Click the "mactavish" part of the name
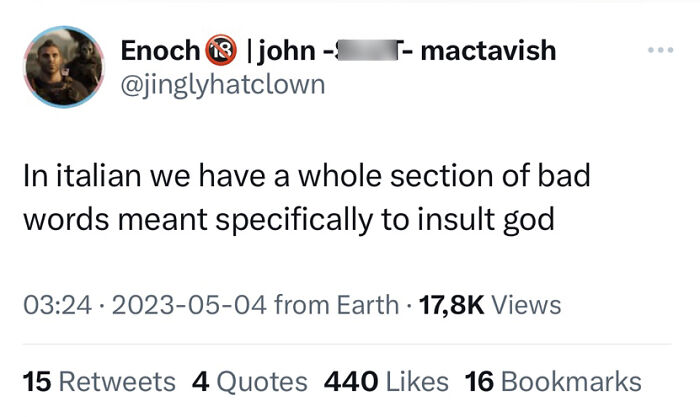Screen dimensions: 700x417 coord(489,50)
